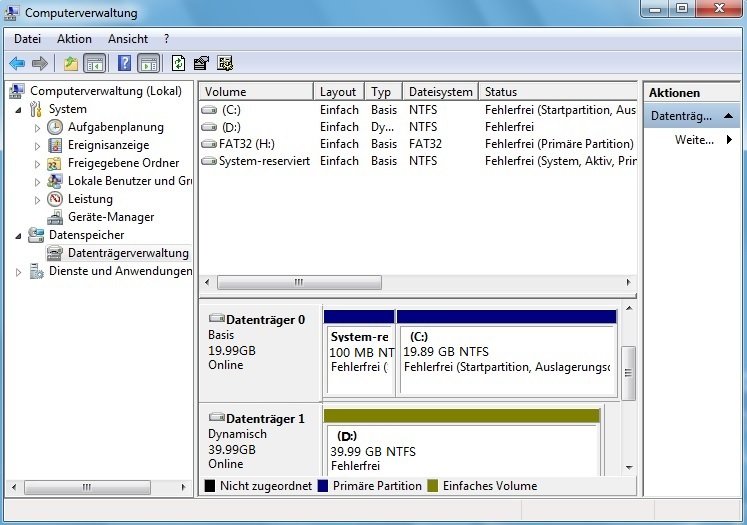Sort by the Typ column header
This screenshot has width=747, height=525.
coord(384,91)
